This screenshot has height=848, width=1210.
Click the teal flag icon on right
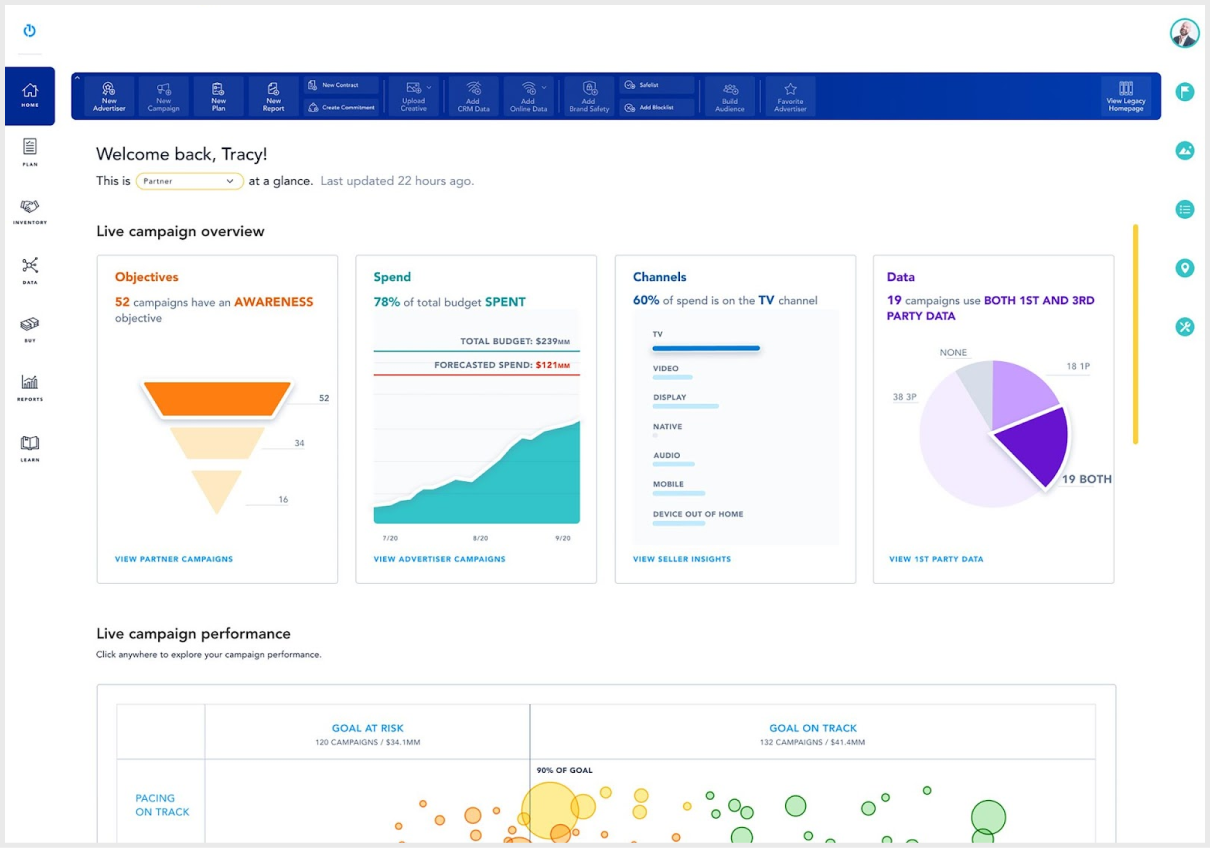pos(1185,92)
